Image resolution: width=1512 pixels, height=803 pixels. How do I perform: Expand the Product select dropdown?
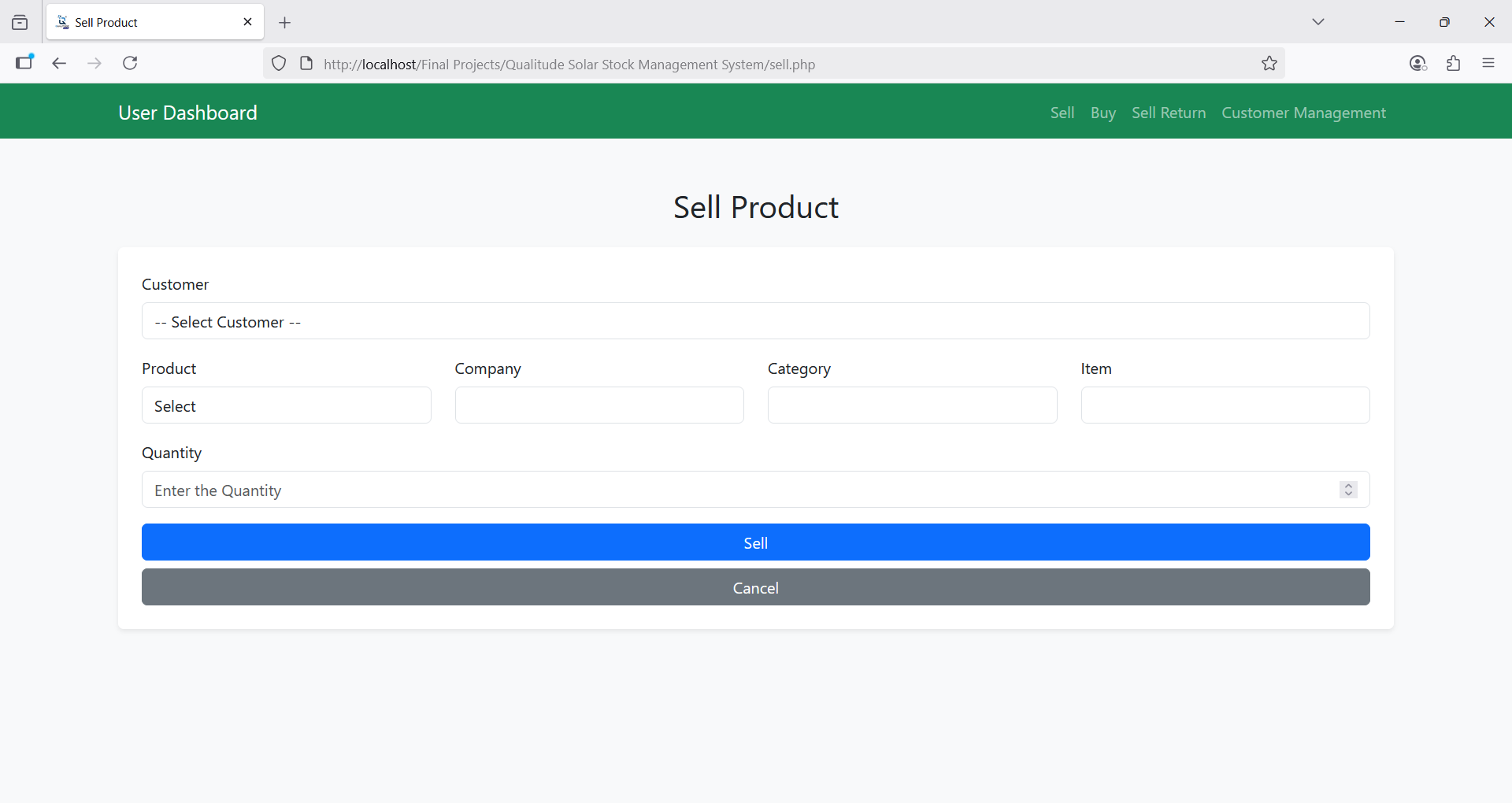[286, 405]
